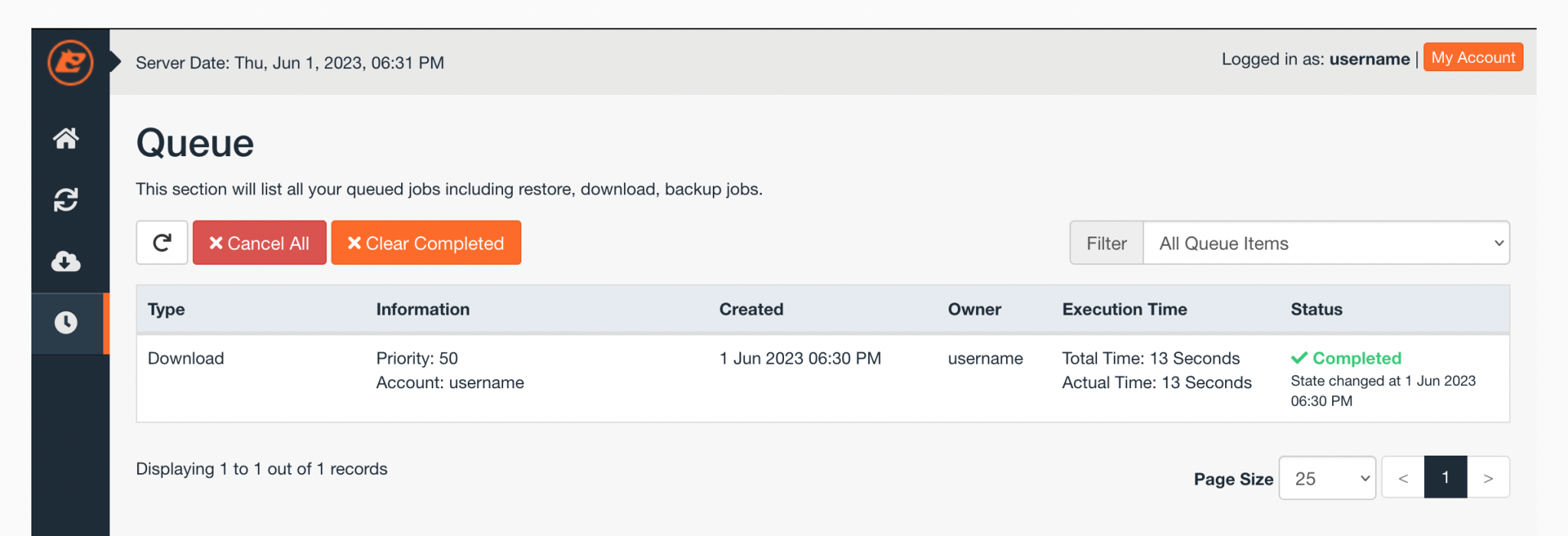
Task: Open My Account
Action: click(x=1472, y=57)
